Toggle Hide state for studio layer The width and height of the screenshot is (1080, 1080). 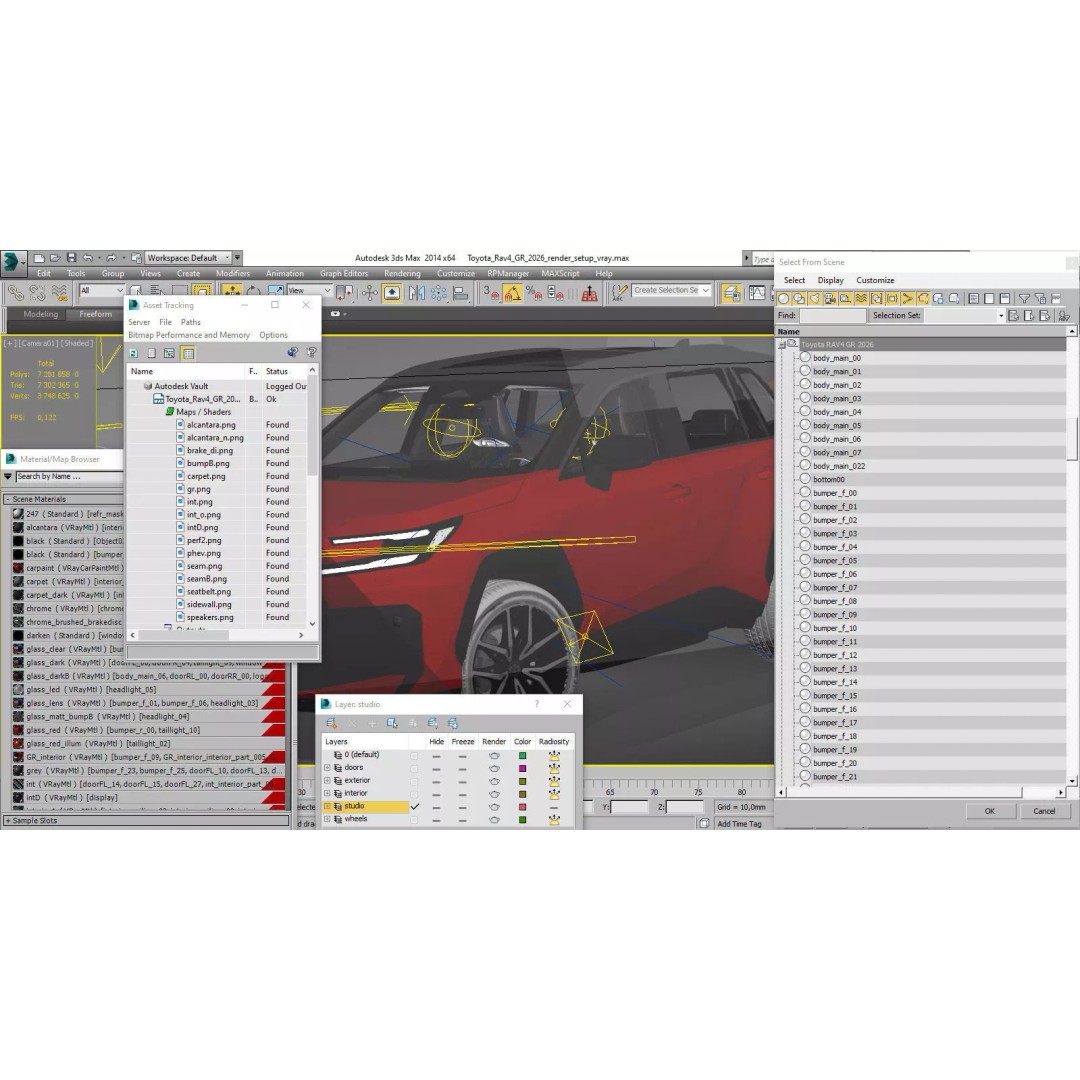pos(436,807)
